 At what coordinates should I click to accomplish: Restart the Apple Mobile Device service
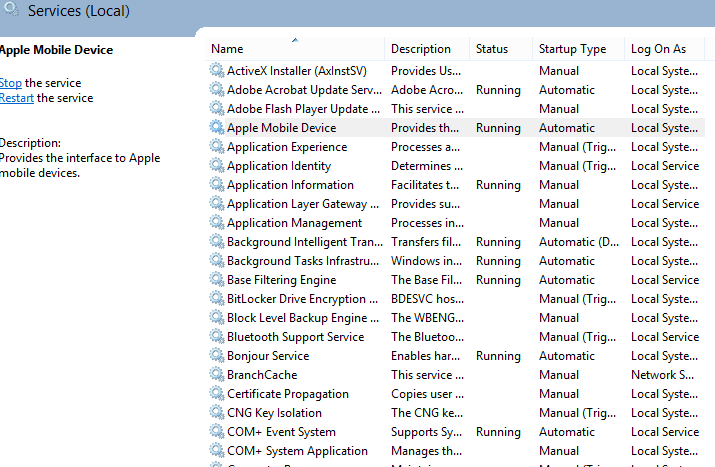[x=18, y=98]
